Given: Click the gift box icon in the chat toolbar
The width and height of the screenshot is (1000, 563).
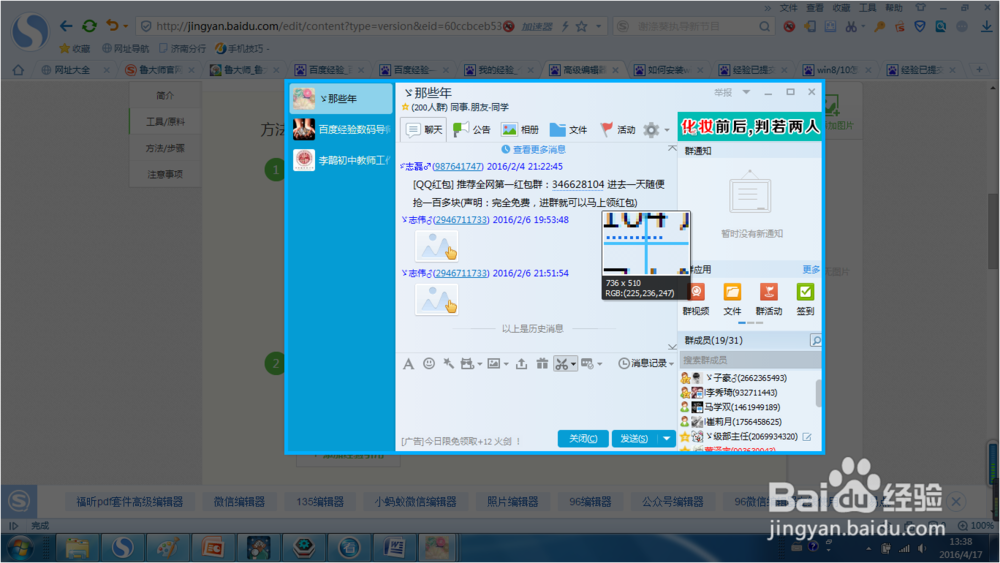Looking at the screenshot, I should pos(542,363).
